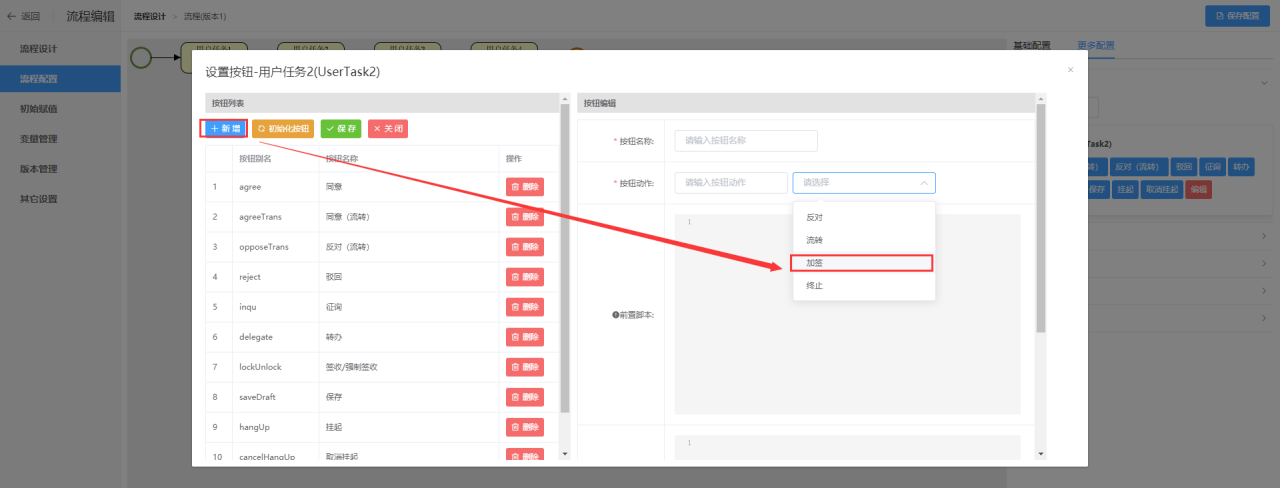Click the red 关闭 button

(388, 128)
